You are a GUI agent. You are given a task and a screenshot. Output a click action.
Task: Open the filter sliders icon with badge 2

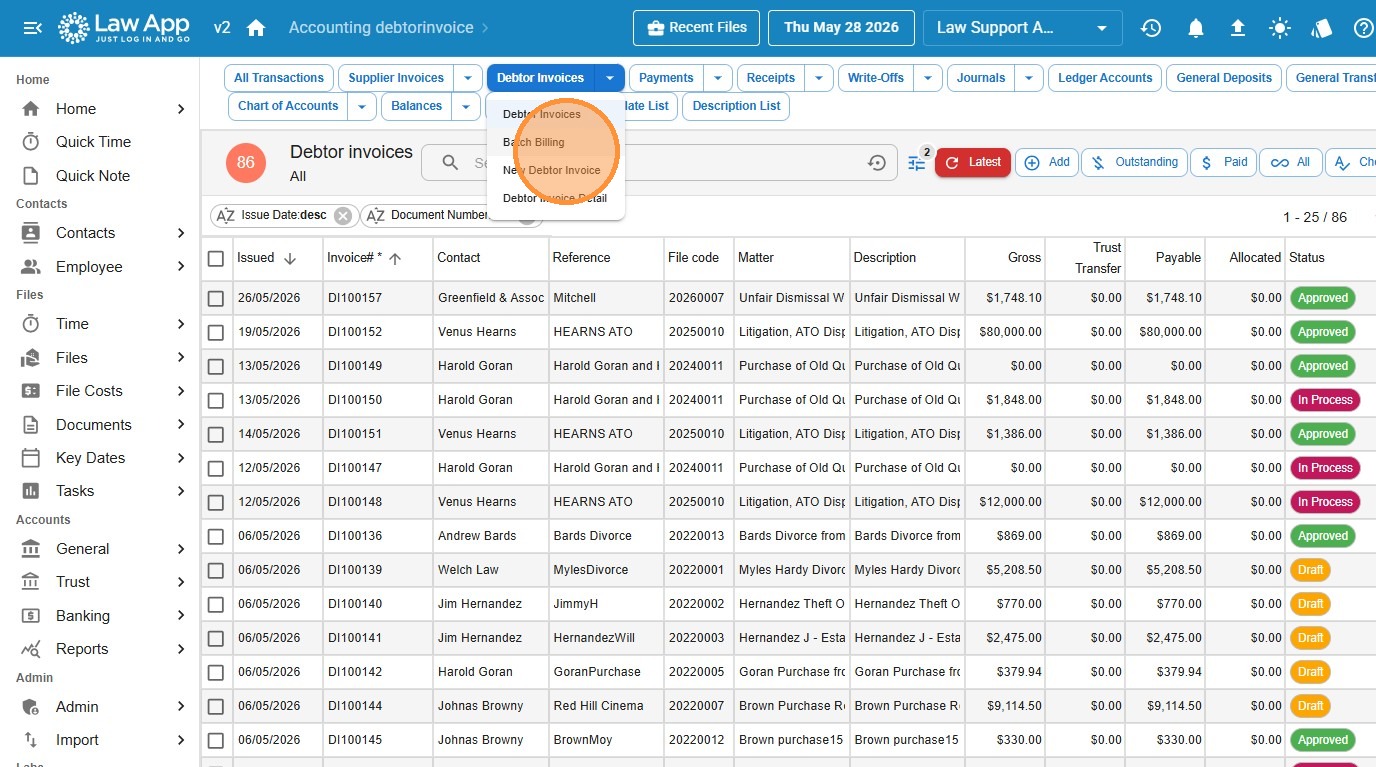(x=917, y=163)
